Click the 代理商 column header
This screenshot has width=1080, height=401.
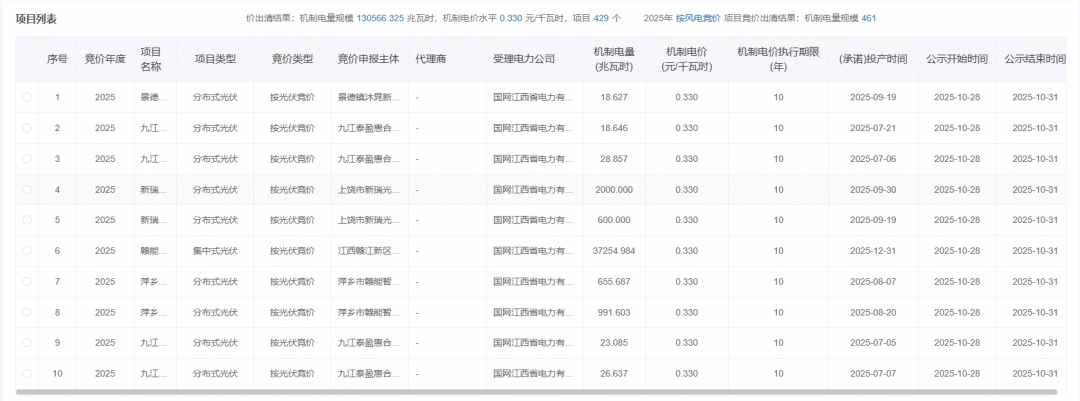click(x=431, y=59)
